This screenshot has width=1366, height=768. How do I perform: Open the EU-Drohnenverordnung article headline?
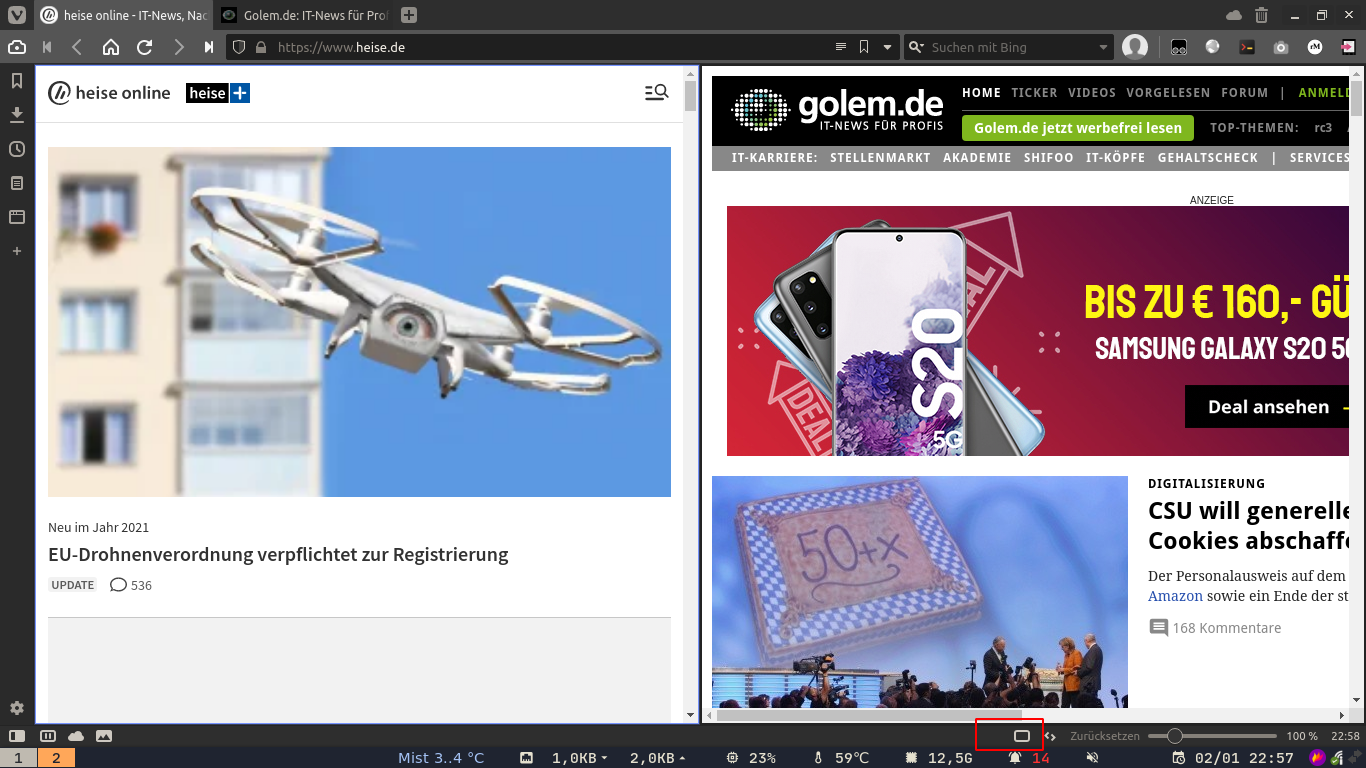278,554
